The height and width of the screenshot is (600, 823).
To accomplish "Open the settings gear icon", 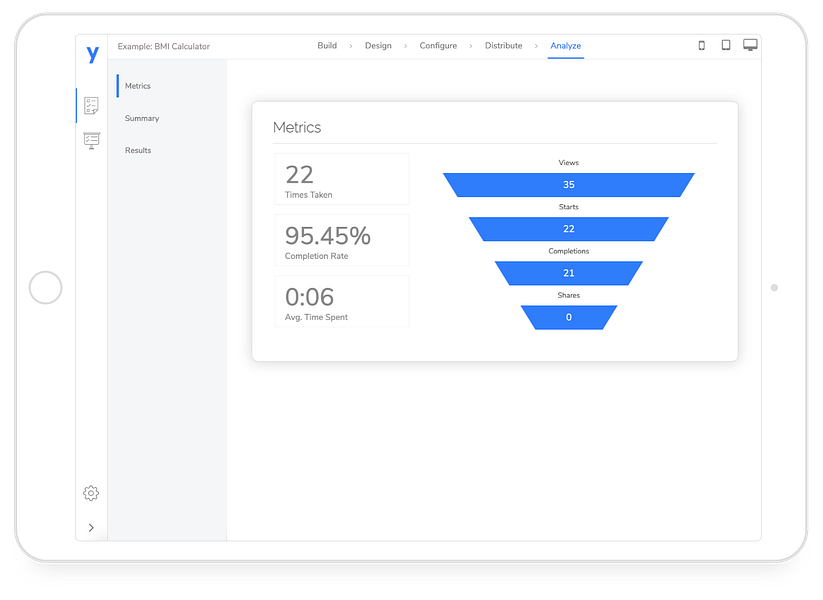I will (x=91, y=493).
